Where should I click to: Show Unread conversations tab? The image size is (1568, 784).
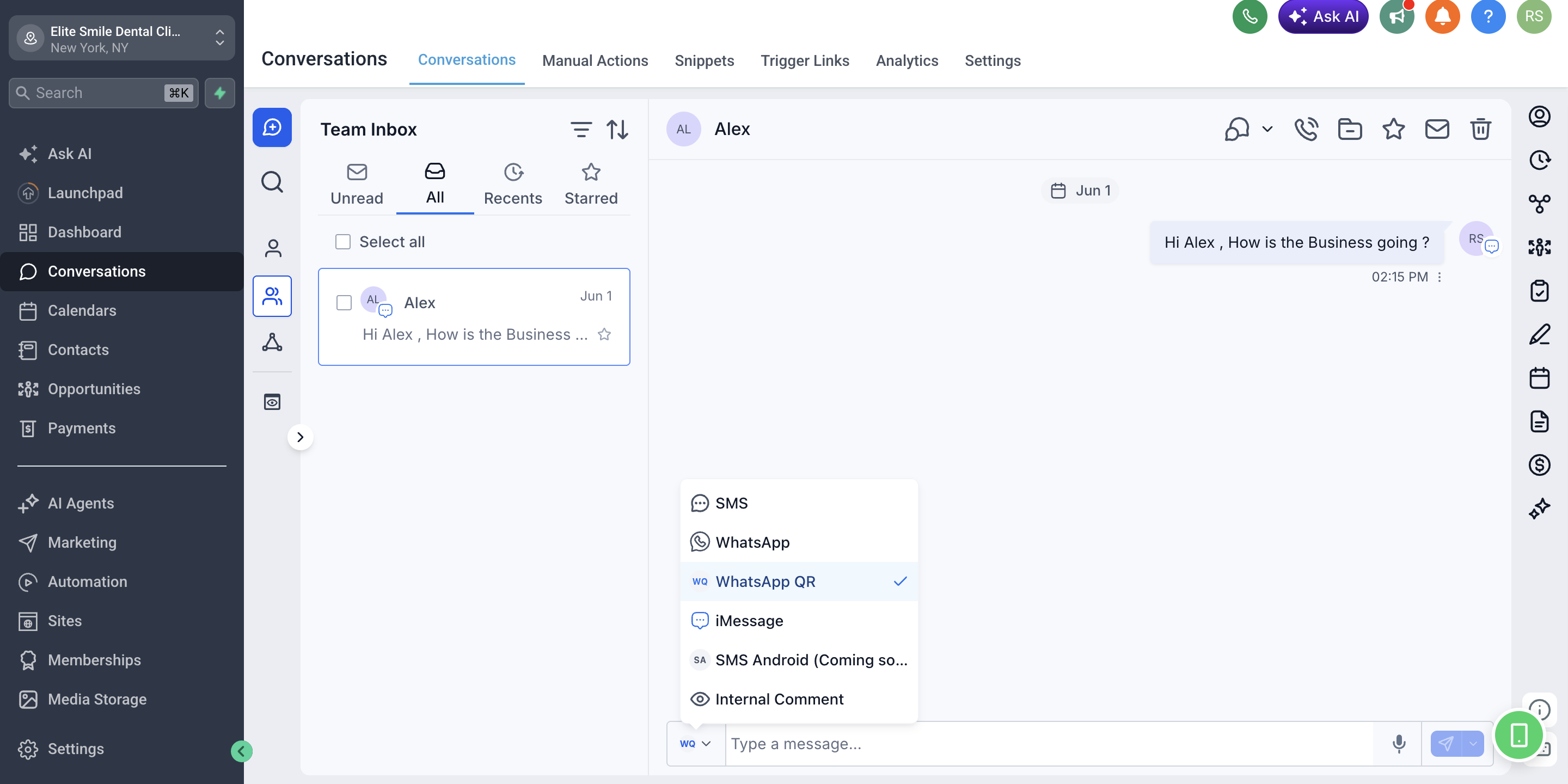[357, 185]
